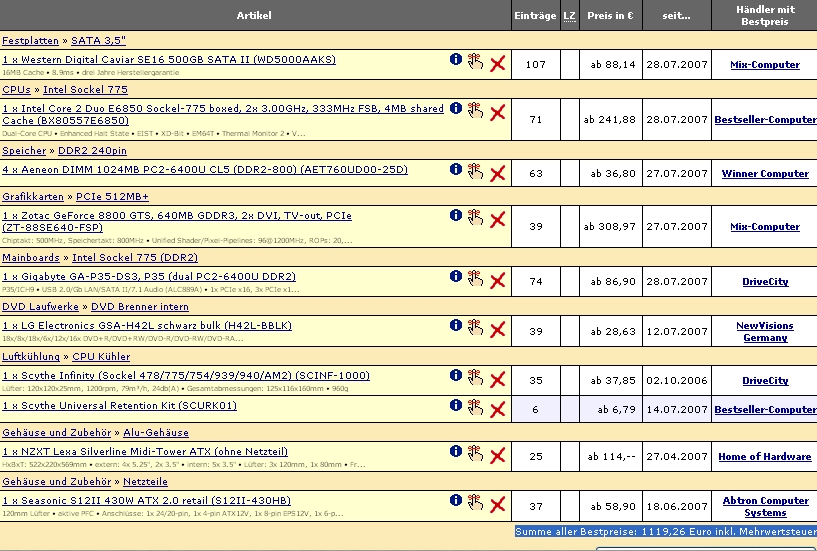Viewport: 817px width, 551px height.
Task: Remove Western Digital Caviar with red X
Action: tap(498, 64)
